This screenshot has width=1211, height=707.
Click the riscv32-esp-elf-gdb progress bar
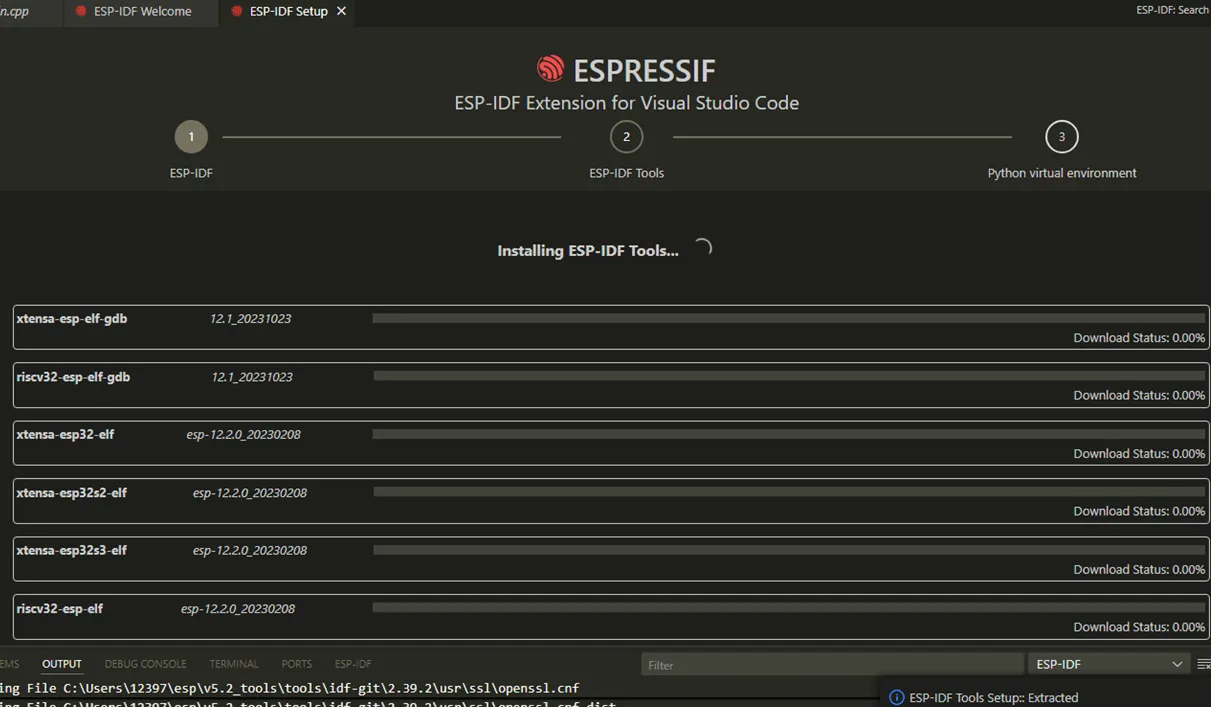tap(789, 376)
